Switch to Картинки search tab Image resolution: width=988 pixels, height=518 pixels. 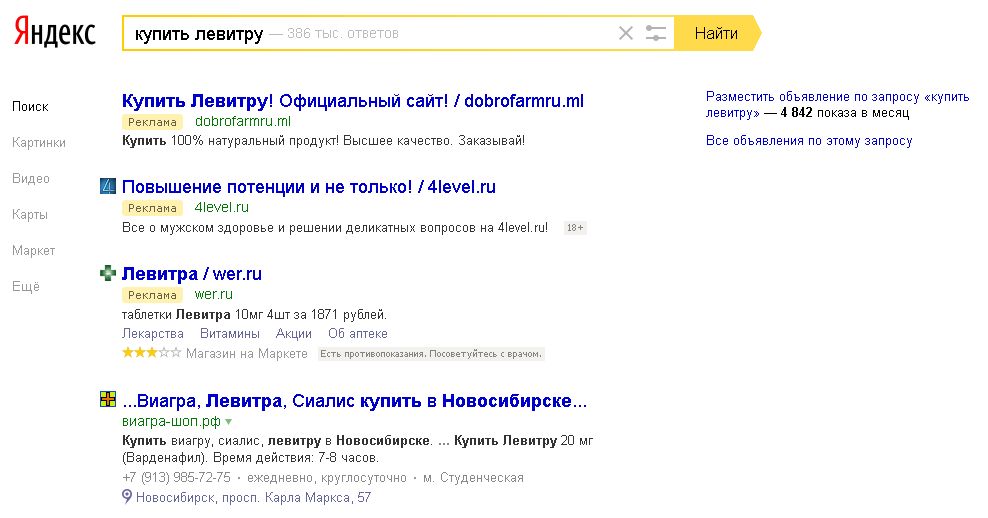coord(39,143)
